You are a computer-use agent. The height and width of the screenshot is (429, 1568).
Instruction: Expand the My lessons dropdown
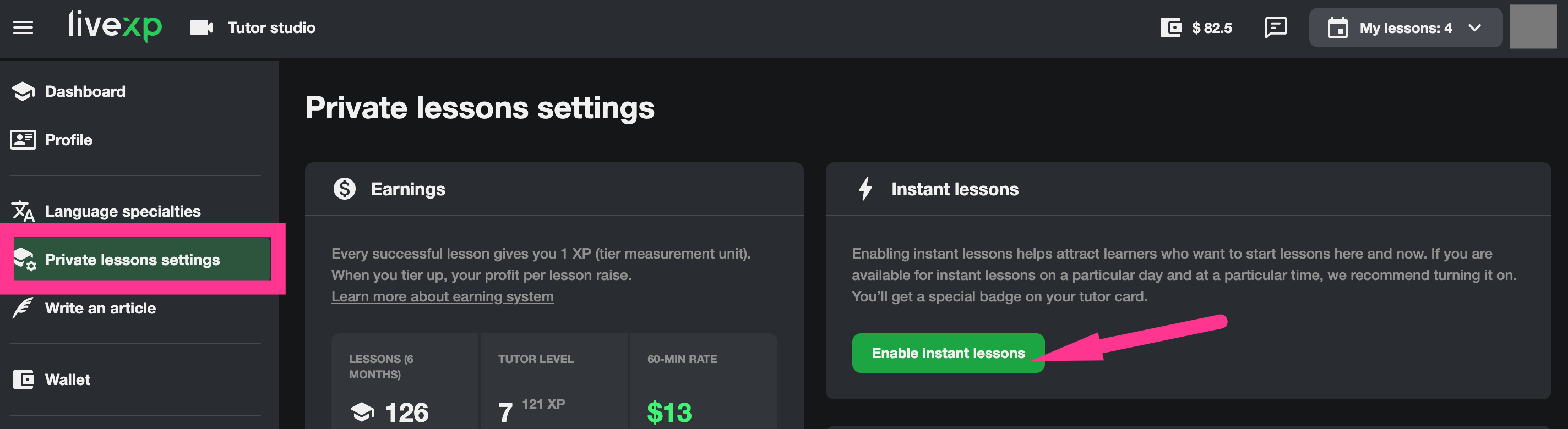click(x=1405, y=29)
